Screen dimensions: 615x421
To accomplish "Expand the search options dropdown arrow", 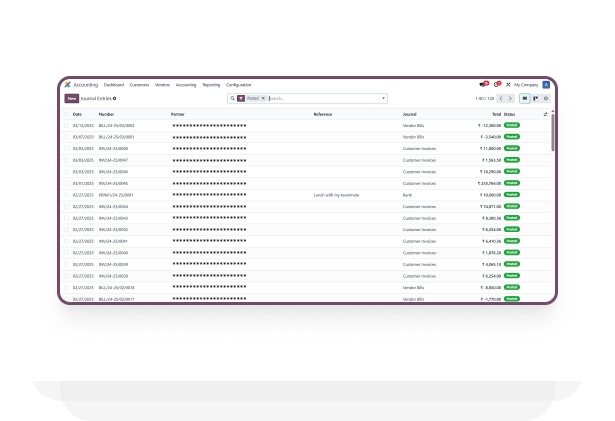I will click(383, 99).
